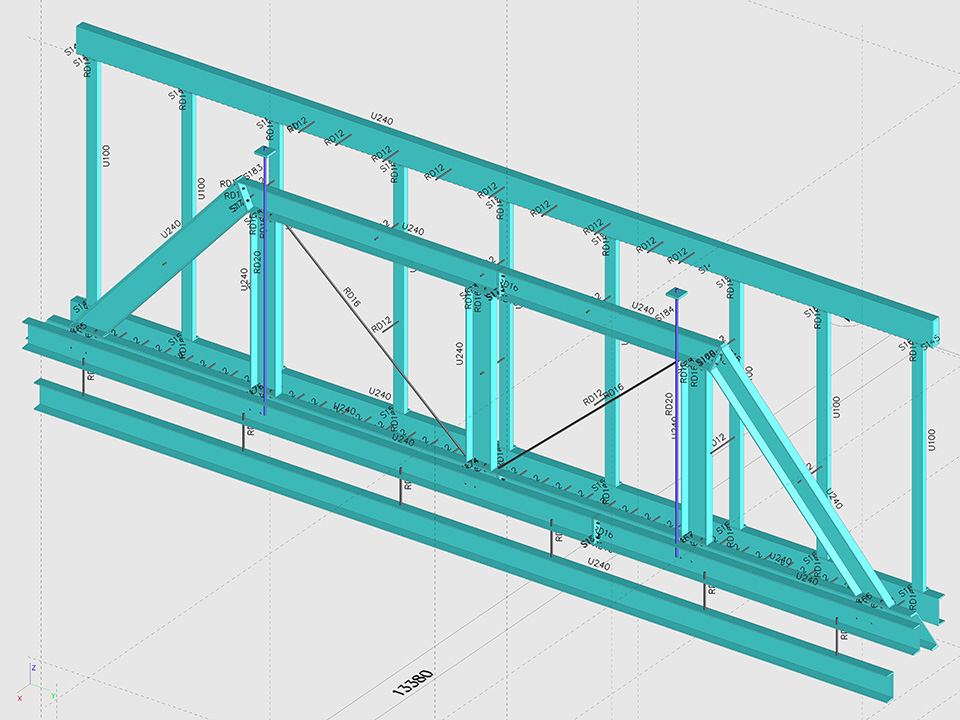Click the square plate atop left blue rod
Image resolution: width=960 pixels, height=720 pixels.
[264, 151]
